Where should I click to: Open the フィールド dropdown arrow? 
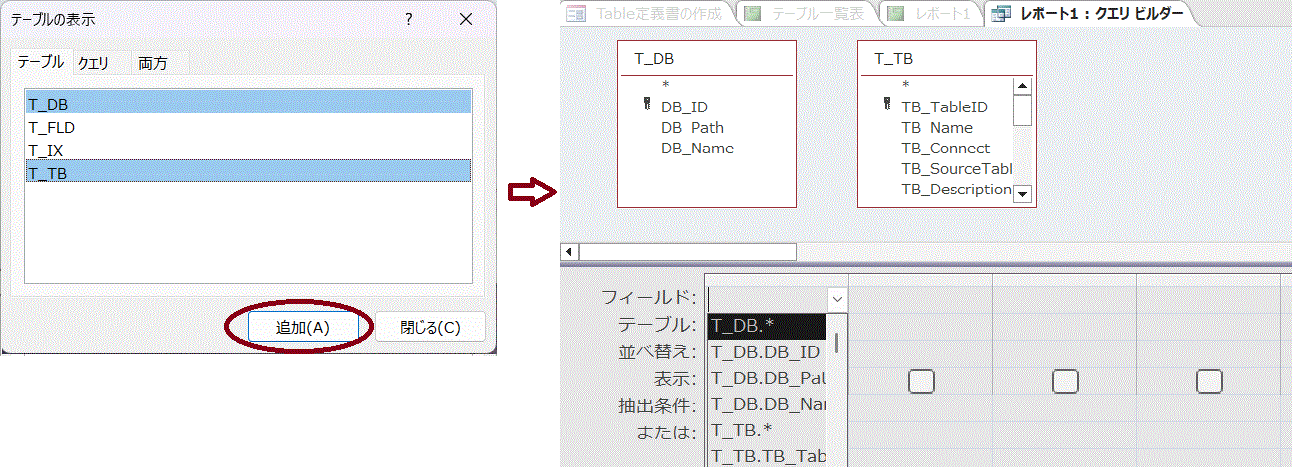coord(837,298)
